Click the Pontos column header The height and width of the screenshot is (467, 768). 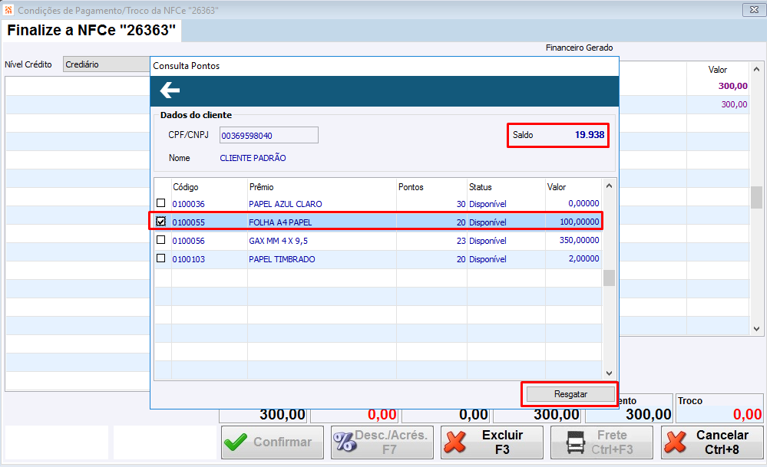pyautogui.click(x=410, y=187)
